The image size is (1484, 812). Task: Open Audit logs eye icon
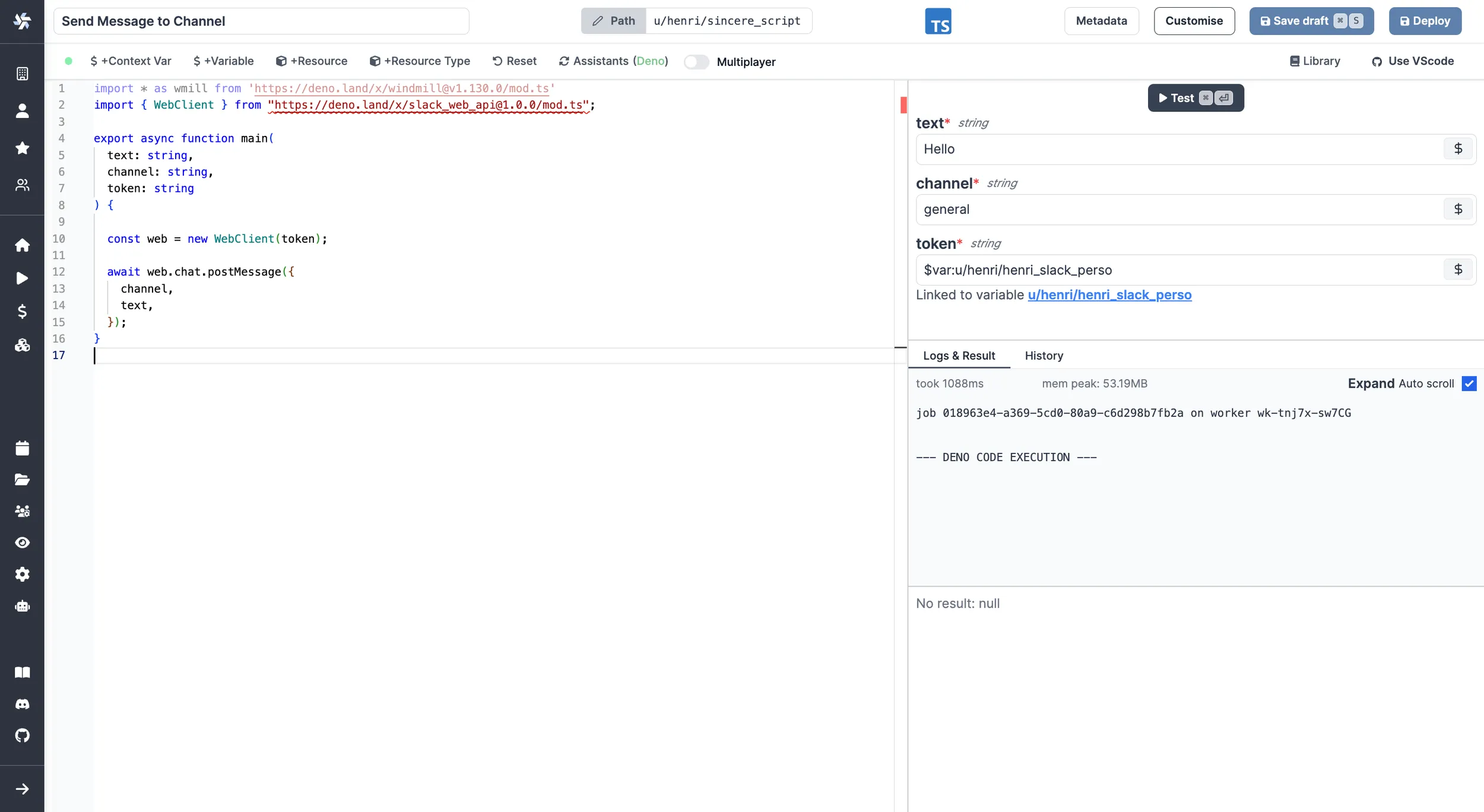pos(22,543)
